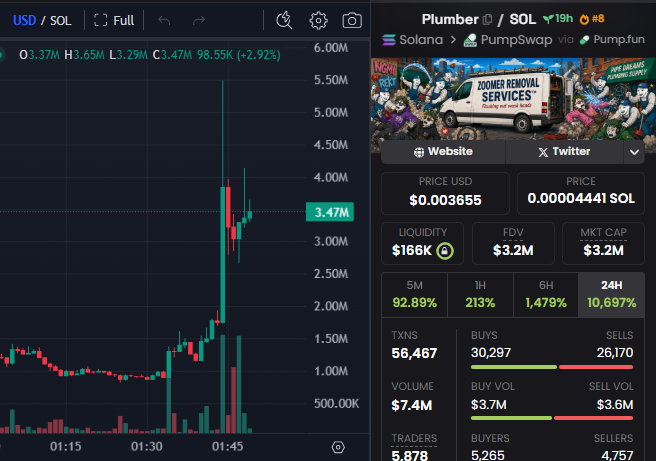Click the PRICE USD $0.003655 box
The height and width of the screenshot is (461, 656).
[x=445, y=193]
